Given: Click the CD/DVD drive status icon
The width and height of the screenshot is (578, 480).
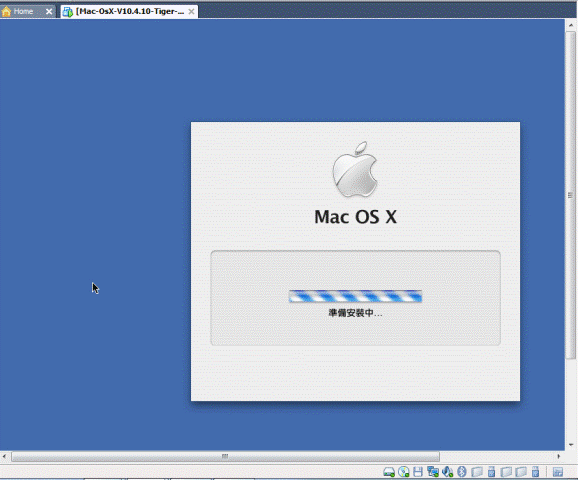Looking at the screenshot, I should (x=404, y=472).
